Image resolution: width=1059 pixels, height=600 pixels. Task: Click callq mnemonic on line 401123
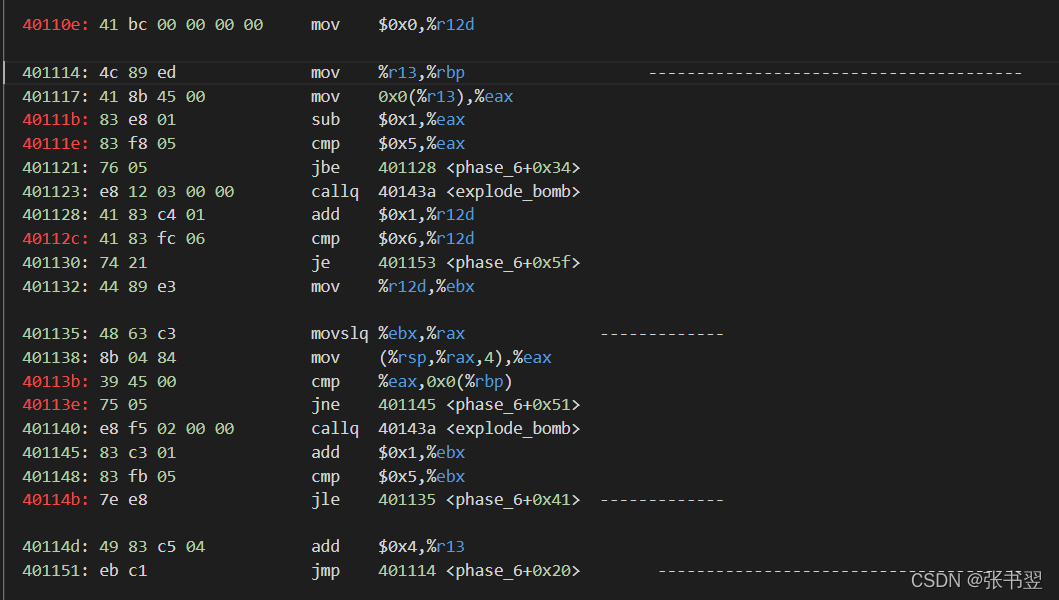coord(335,192)
